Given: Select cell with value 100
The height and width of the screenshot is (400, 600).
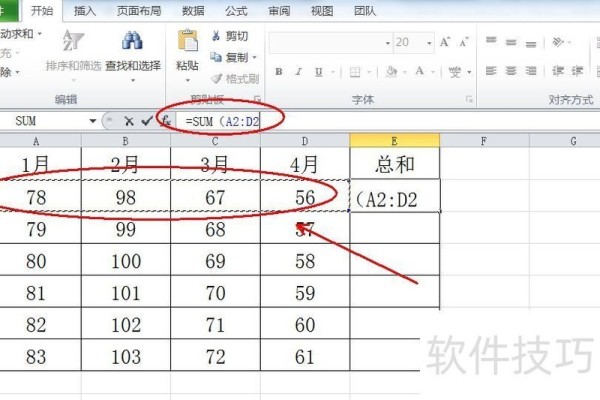Looking at the screenshot, I should pyautogui.click(x=126, y=261).
